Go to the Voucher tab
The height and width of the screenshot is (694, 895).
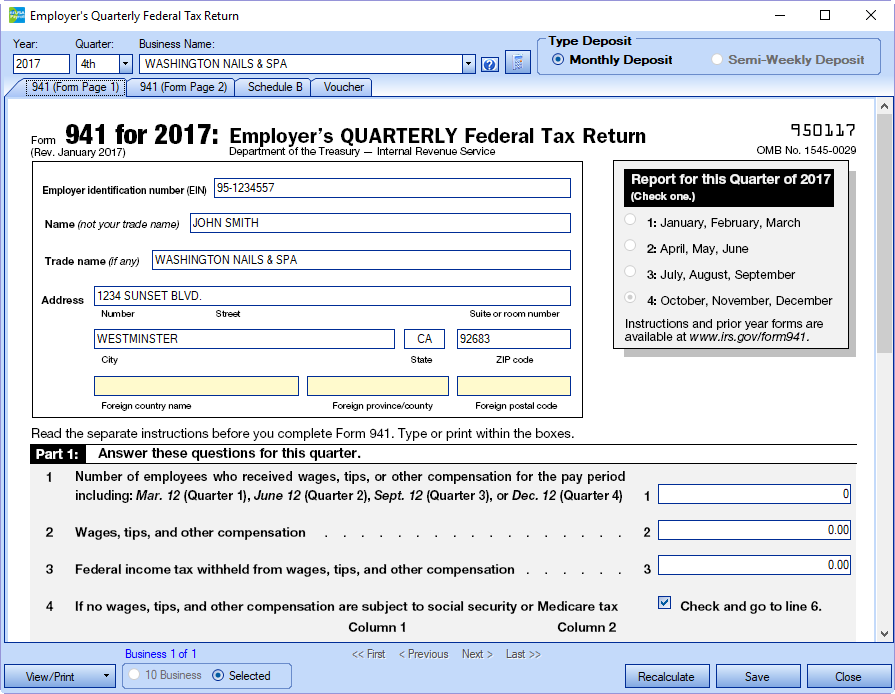[344, 87]
